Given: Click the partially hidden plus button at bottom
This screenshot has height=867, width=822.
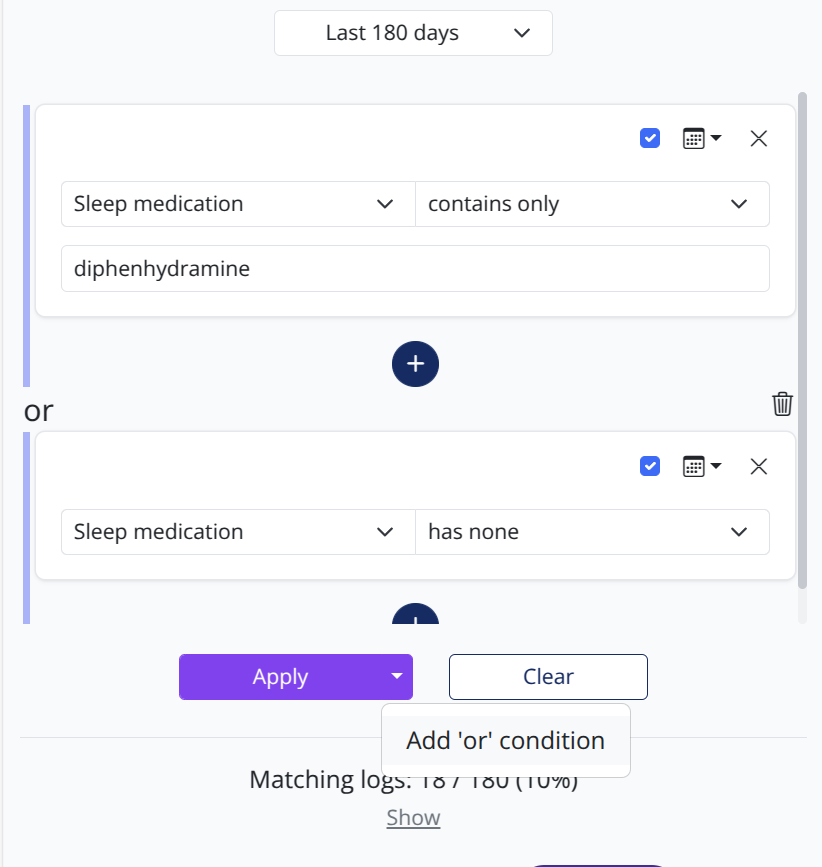Looking at the screenshot, I should point(415,616).
